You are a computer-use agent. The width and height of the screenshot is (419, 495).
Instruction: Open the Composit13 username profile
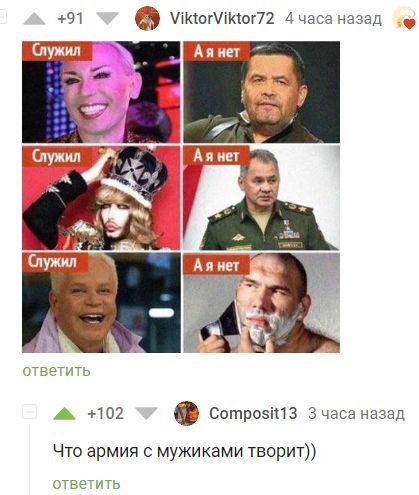[x=253, y=413]
